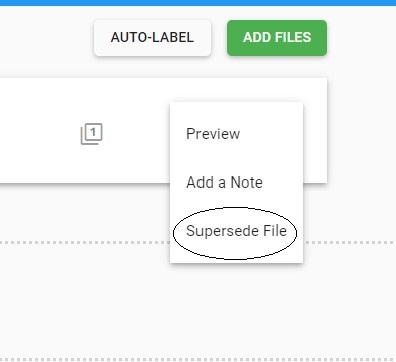Upload new documents using ADD FILES
Screen dimensions: 396x362
click(x=277, y=37)
